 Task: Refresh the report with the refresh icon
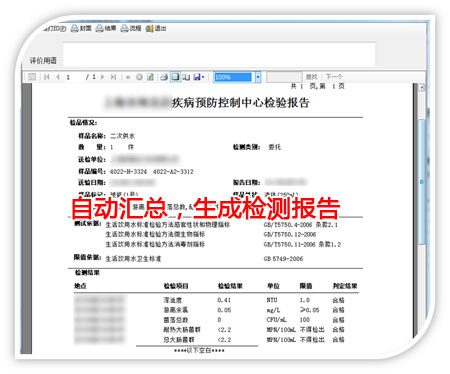[150, 77]
